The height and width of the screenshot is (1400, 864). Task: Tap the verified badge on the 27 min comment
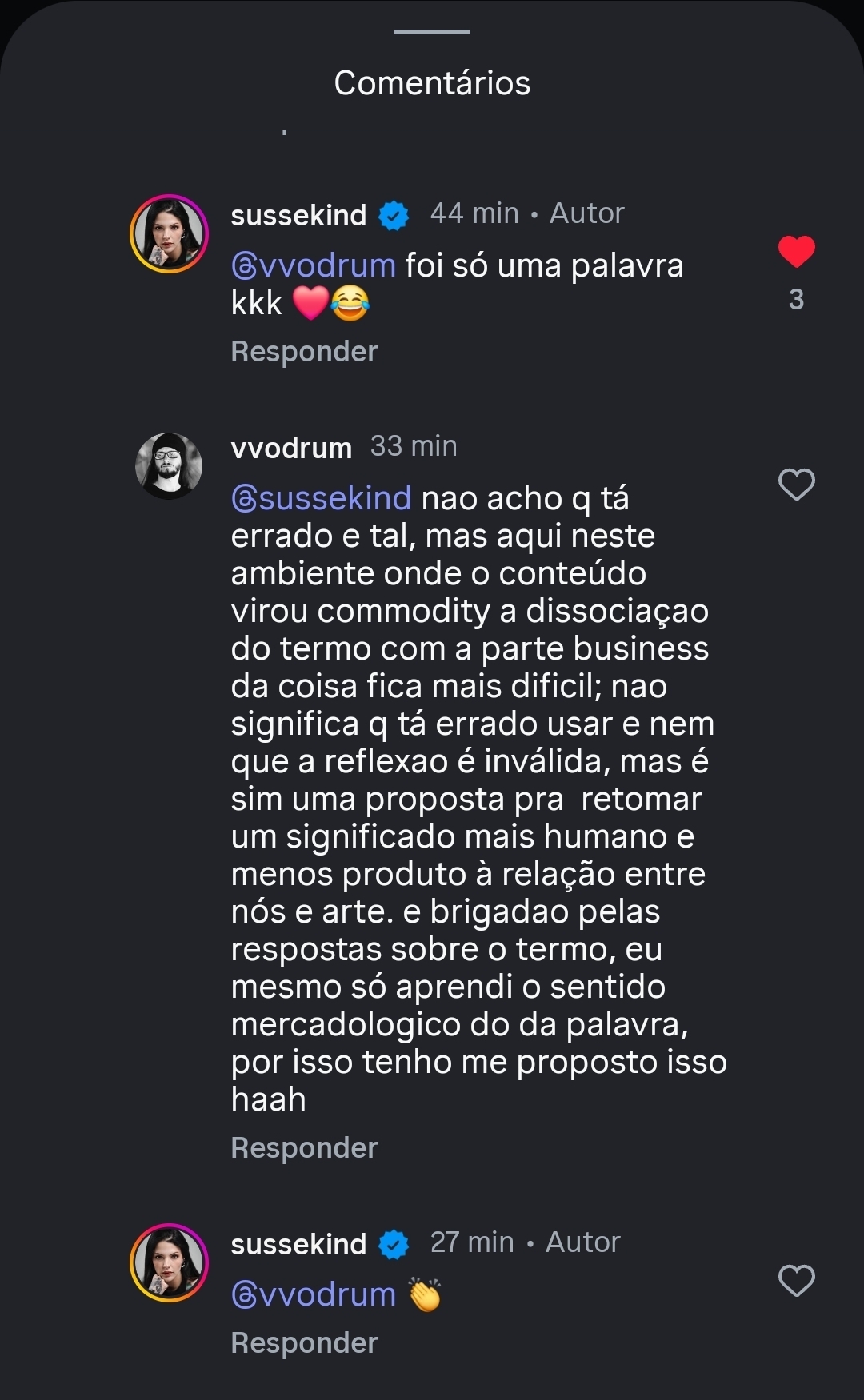394,1244
